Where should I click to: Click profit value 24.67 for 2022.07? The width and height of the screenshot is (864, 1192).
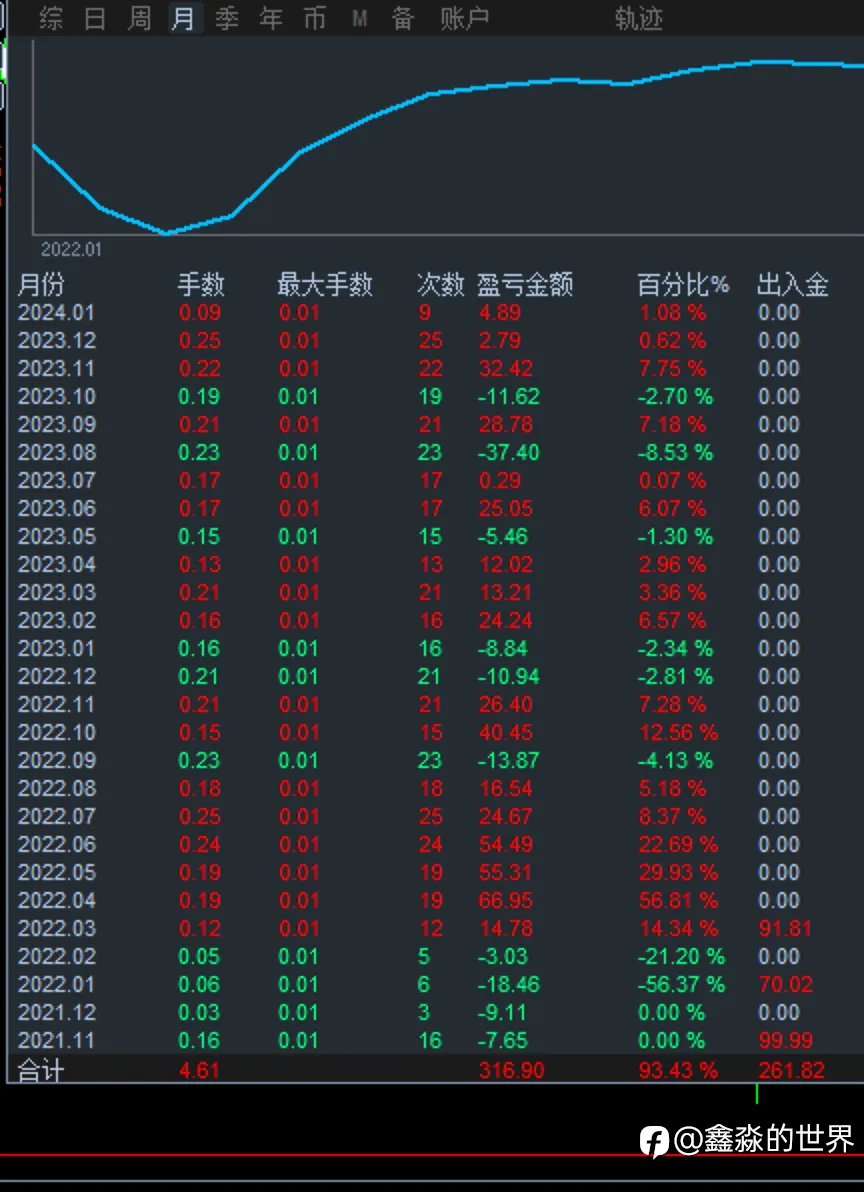coord(506,816)
